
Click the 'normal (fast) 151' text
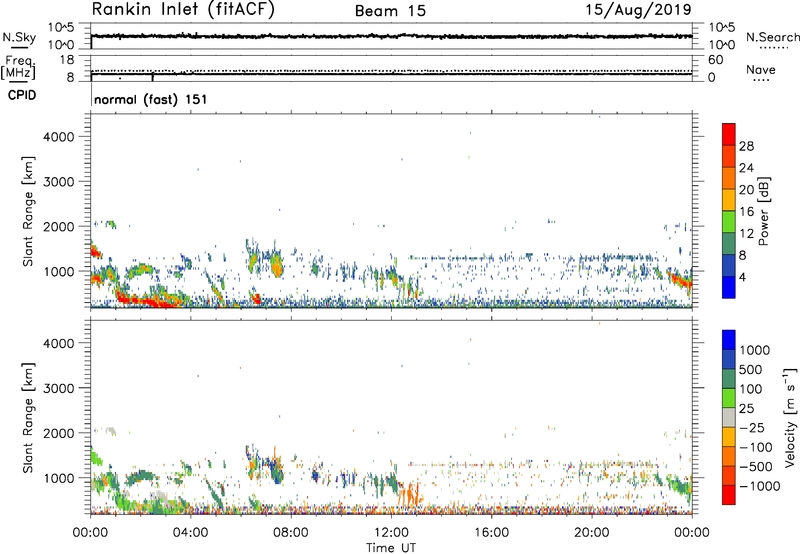(x=151, y=99)
